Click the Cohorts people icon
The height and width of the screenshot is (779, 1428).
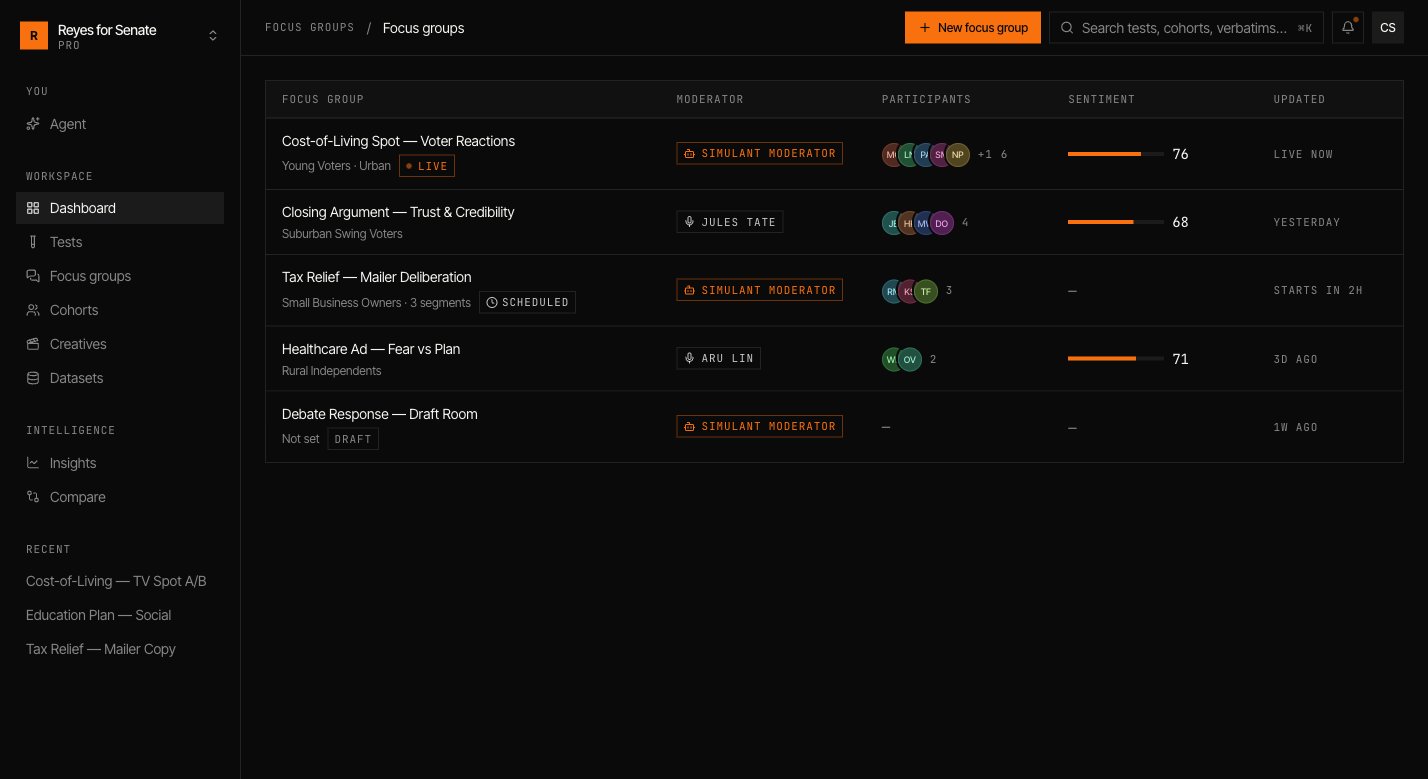click(33, 310)
